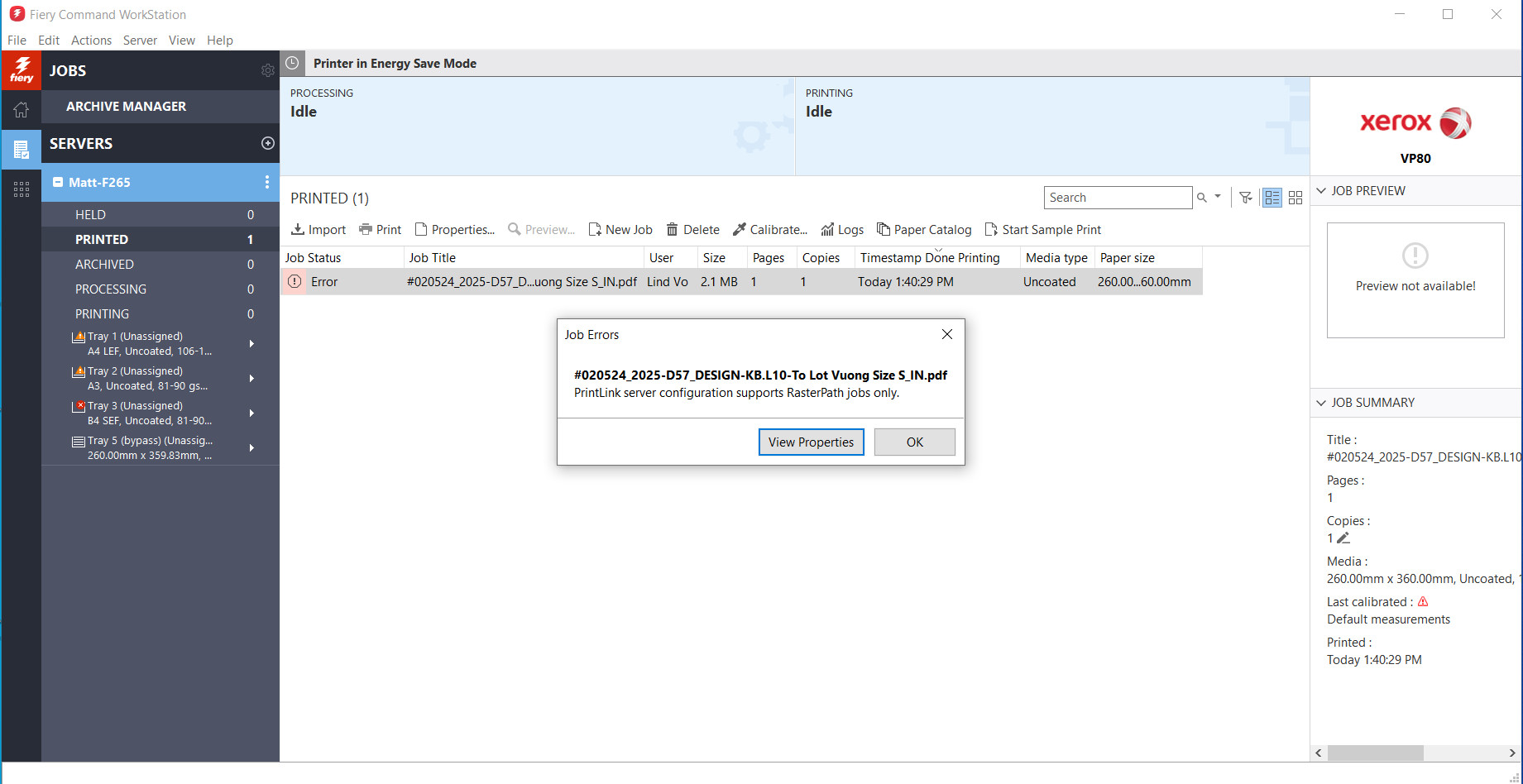Click the Tray 3 error tray icon

coord(79,406)
